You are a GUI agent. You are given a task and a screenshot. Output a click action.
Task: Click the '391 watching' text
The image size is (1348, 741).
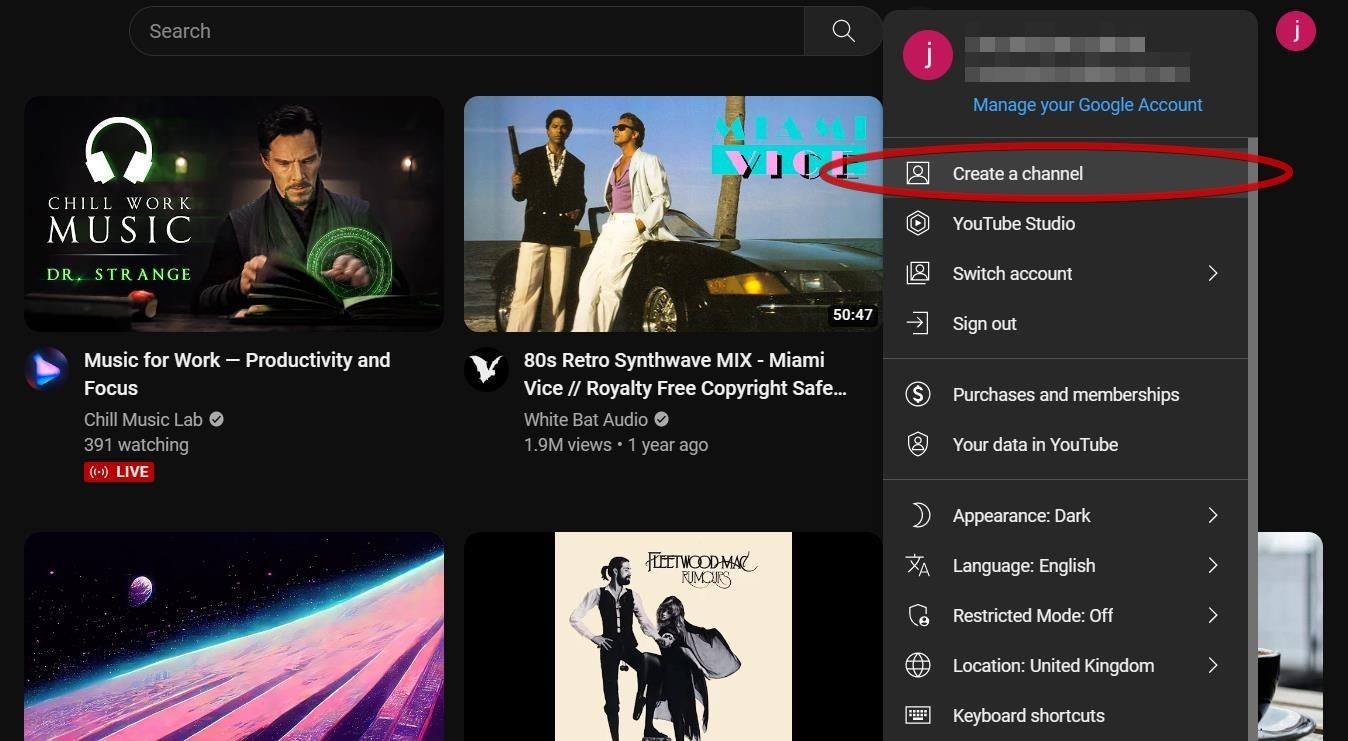(136, 445)
